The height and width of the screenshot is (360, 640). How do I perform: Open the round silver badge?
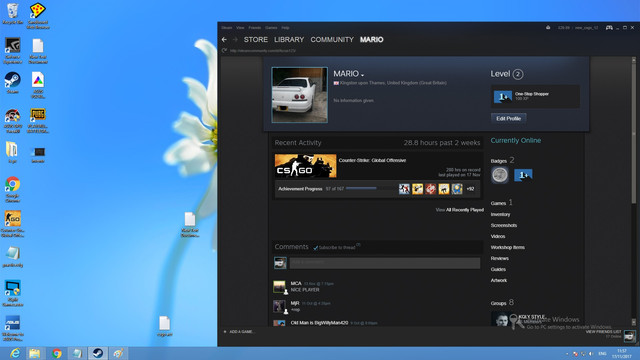500,175
